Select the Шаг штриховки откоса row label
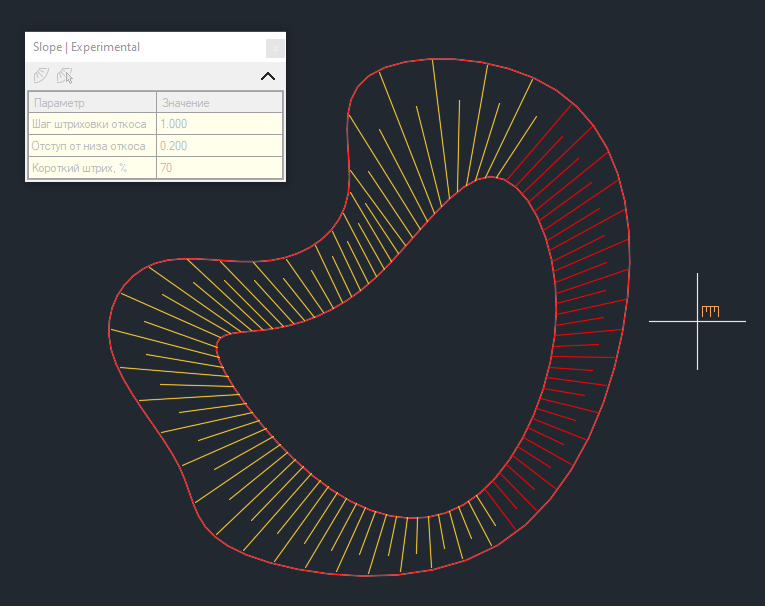 (x=91, y=124)
